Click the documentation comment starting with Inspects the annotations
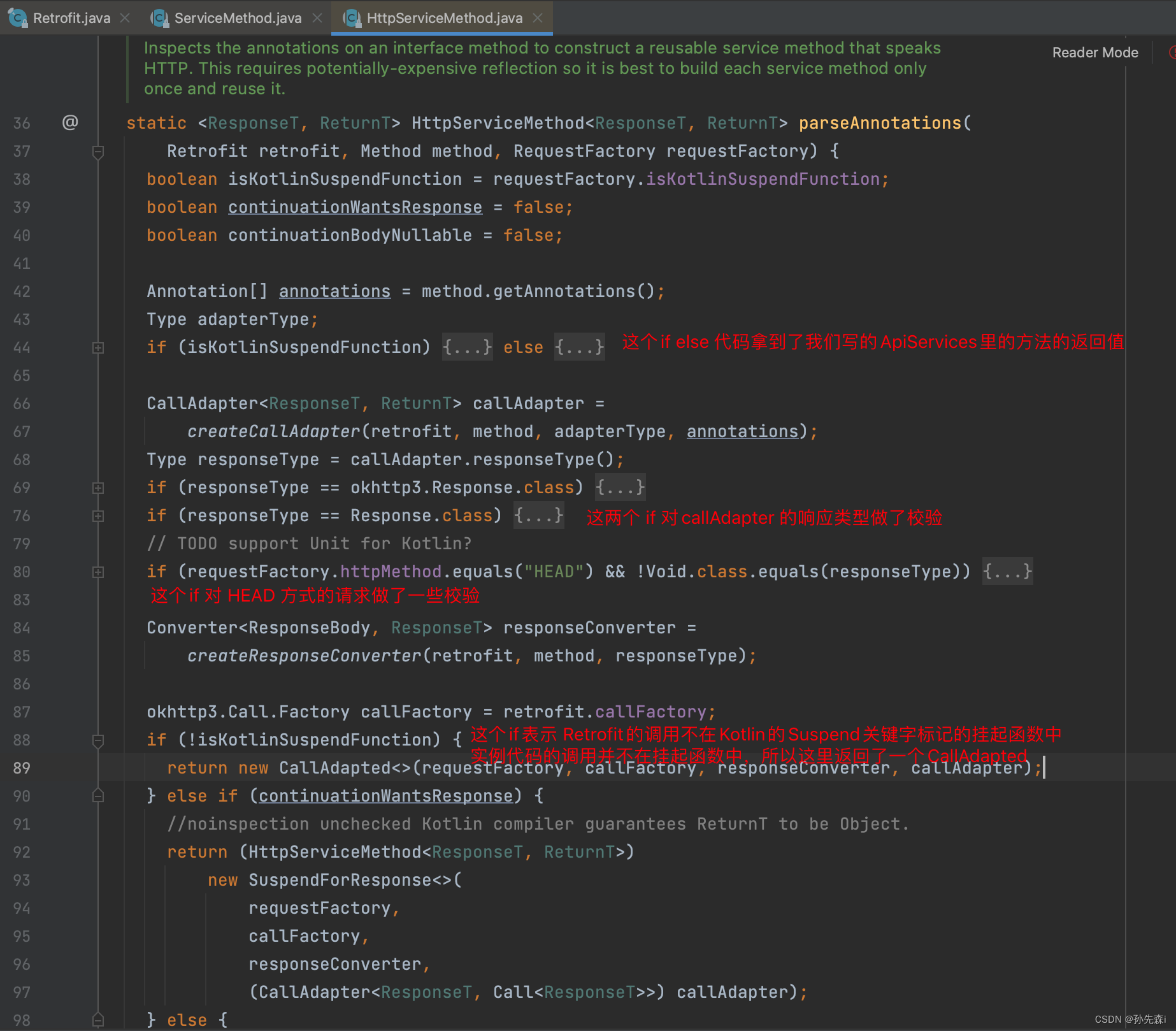The image size is (1176, 1031). 541,68
